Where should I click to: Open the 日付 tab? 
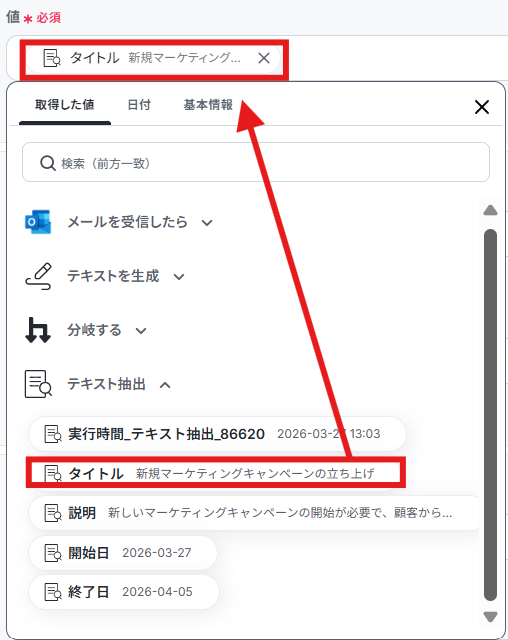(x=139, y=105)
